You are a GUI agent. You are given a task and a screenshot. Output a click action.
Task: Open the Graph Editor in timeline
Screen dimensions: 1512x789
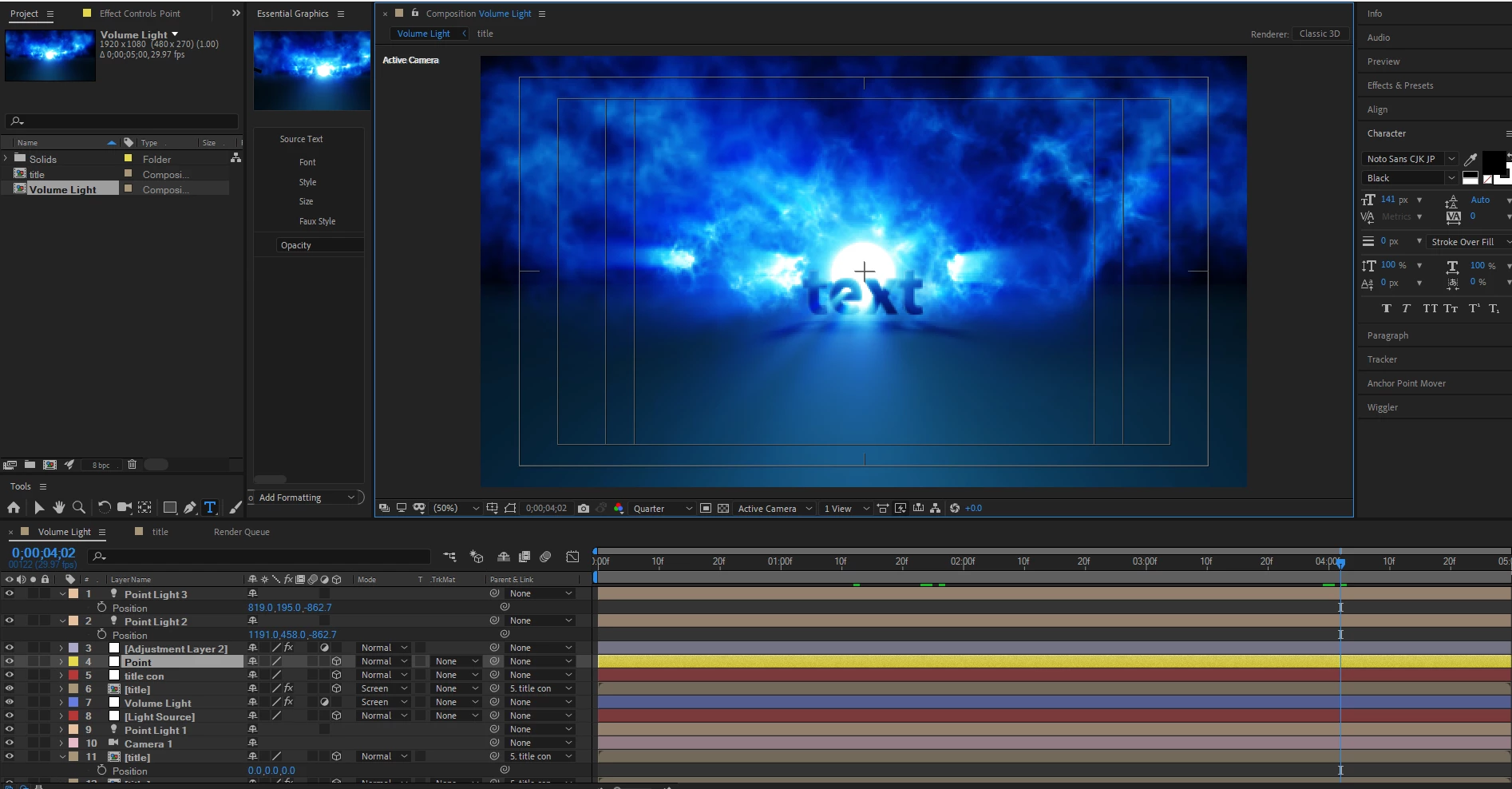pyautogui.click(x=572, y=557)
